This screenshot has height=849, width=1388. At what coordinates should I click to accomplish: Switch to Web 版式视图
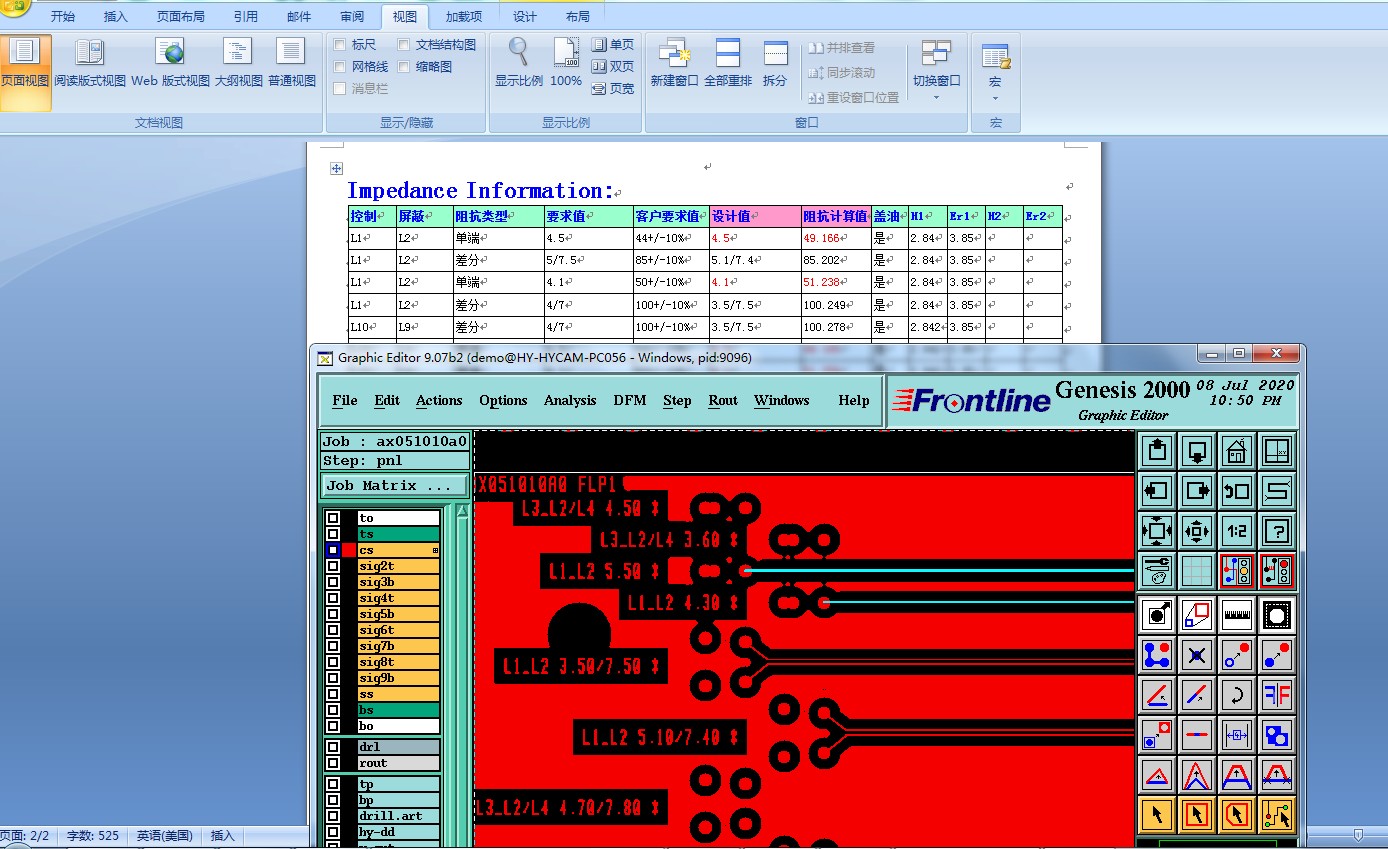coord(171,64)
